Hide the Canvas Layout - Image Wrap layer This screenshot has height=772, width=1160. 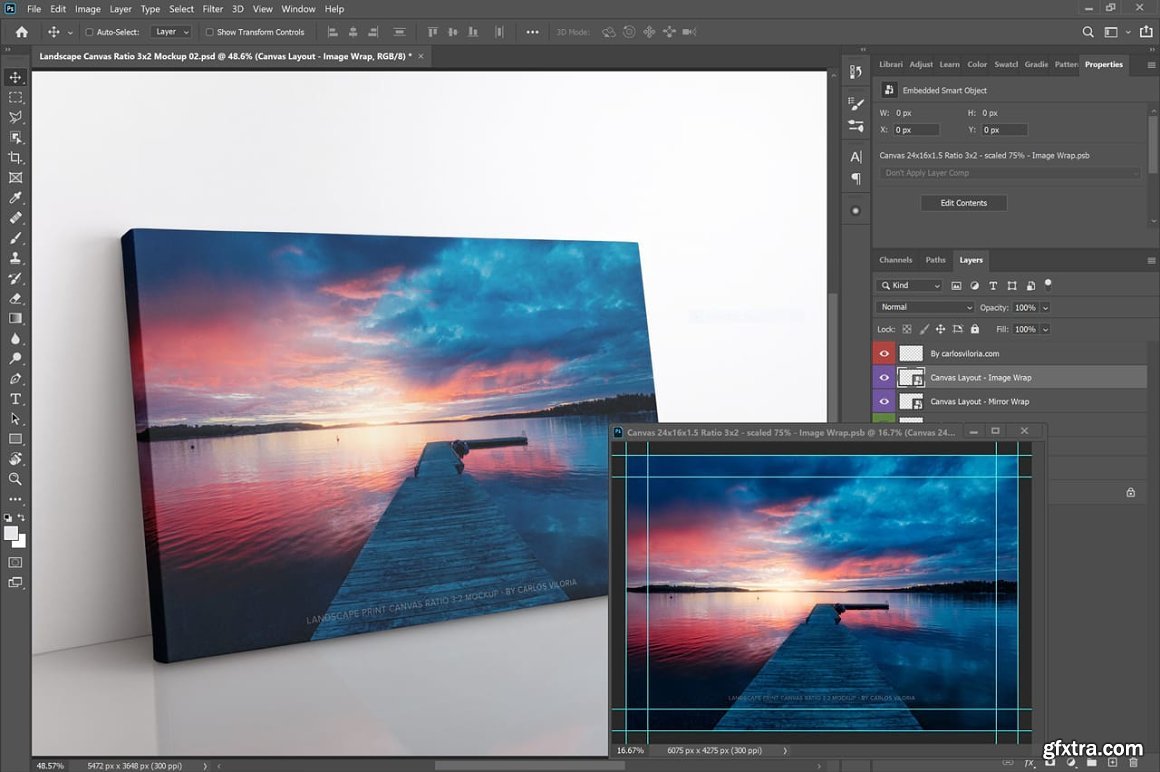[884, 377]
